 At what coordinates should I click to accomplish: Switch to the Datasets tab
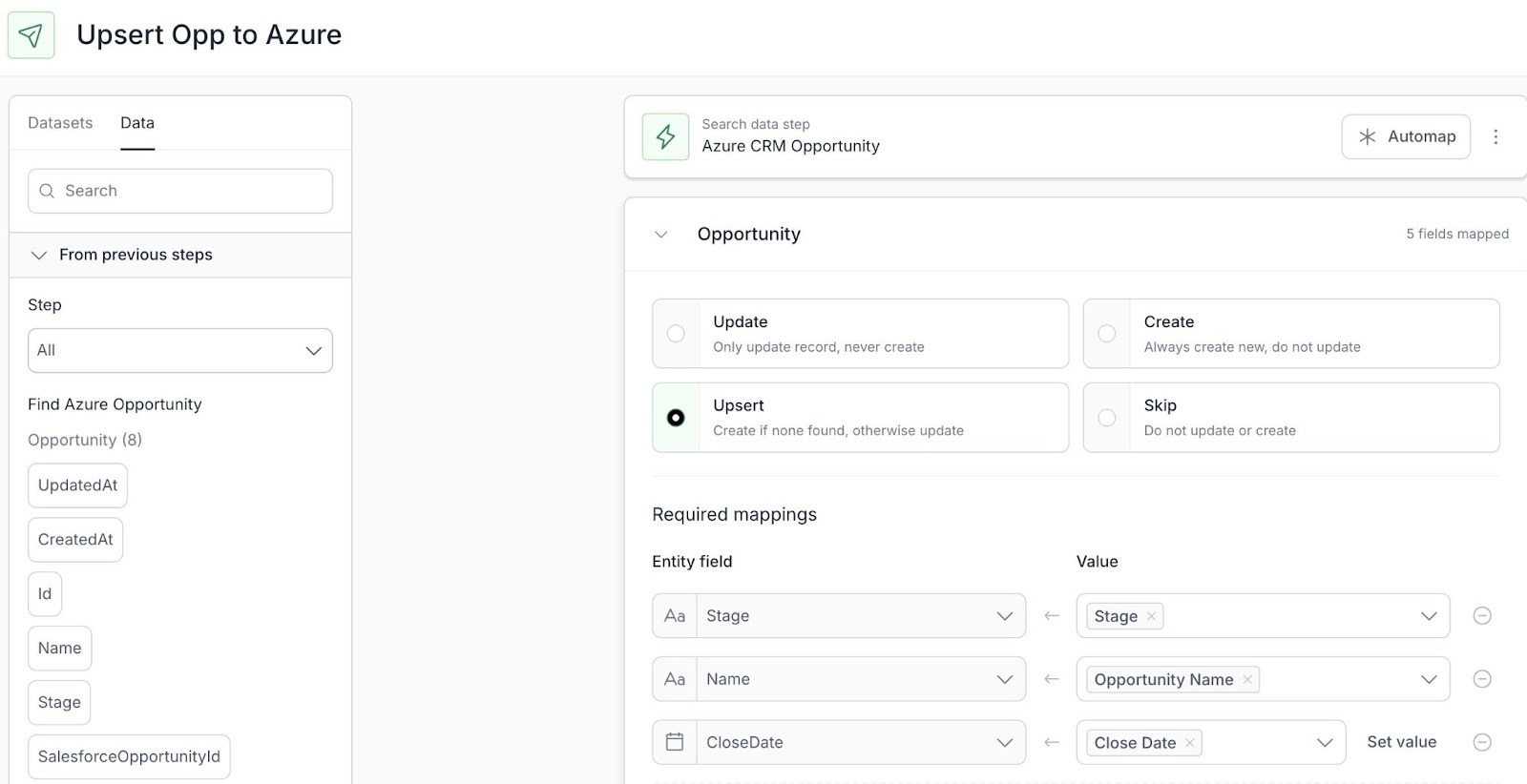[x=60, y=123]
